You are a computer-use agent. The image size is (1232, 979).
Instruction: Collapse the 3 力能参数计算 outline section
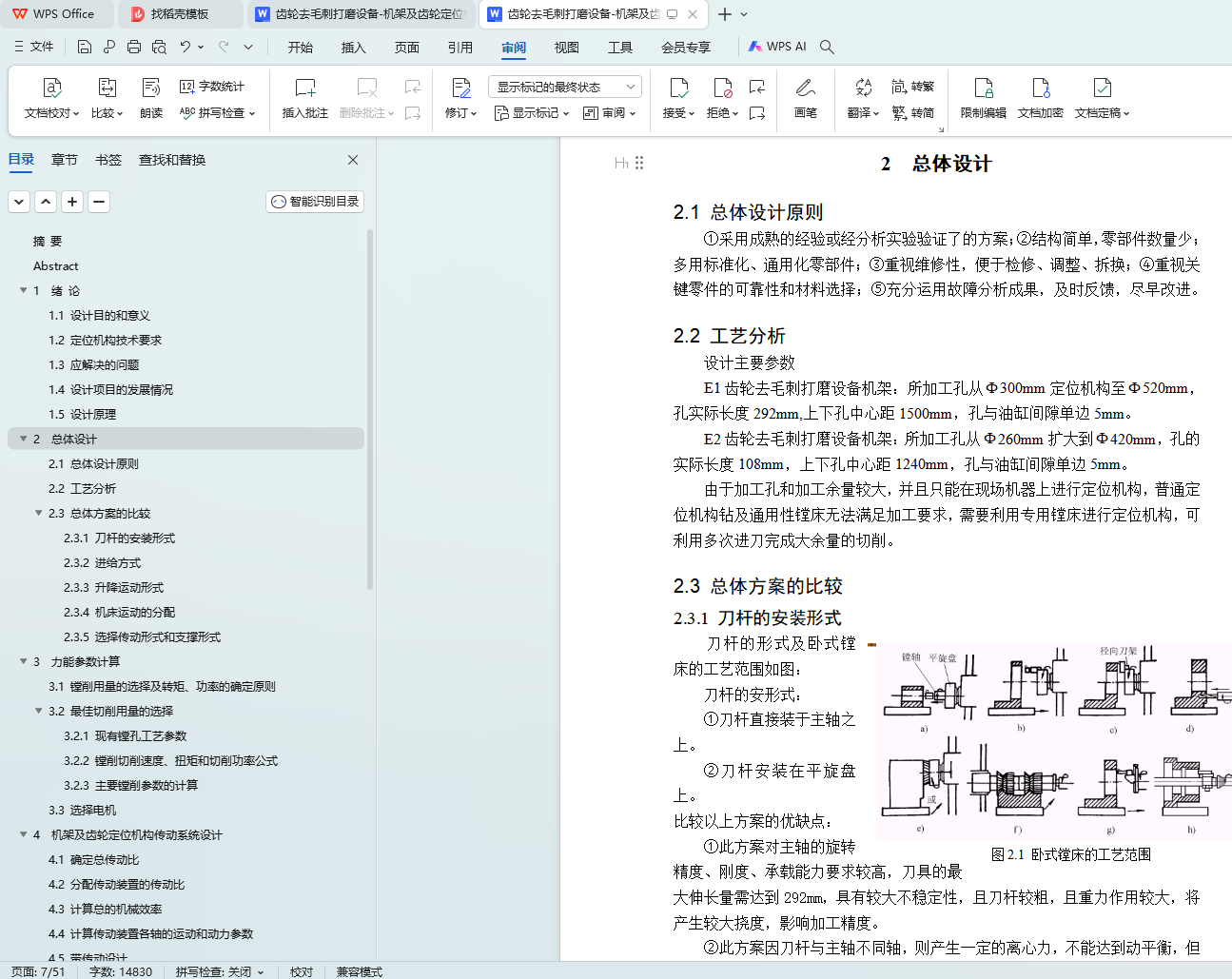click(24, 662)
